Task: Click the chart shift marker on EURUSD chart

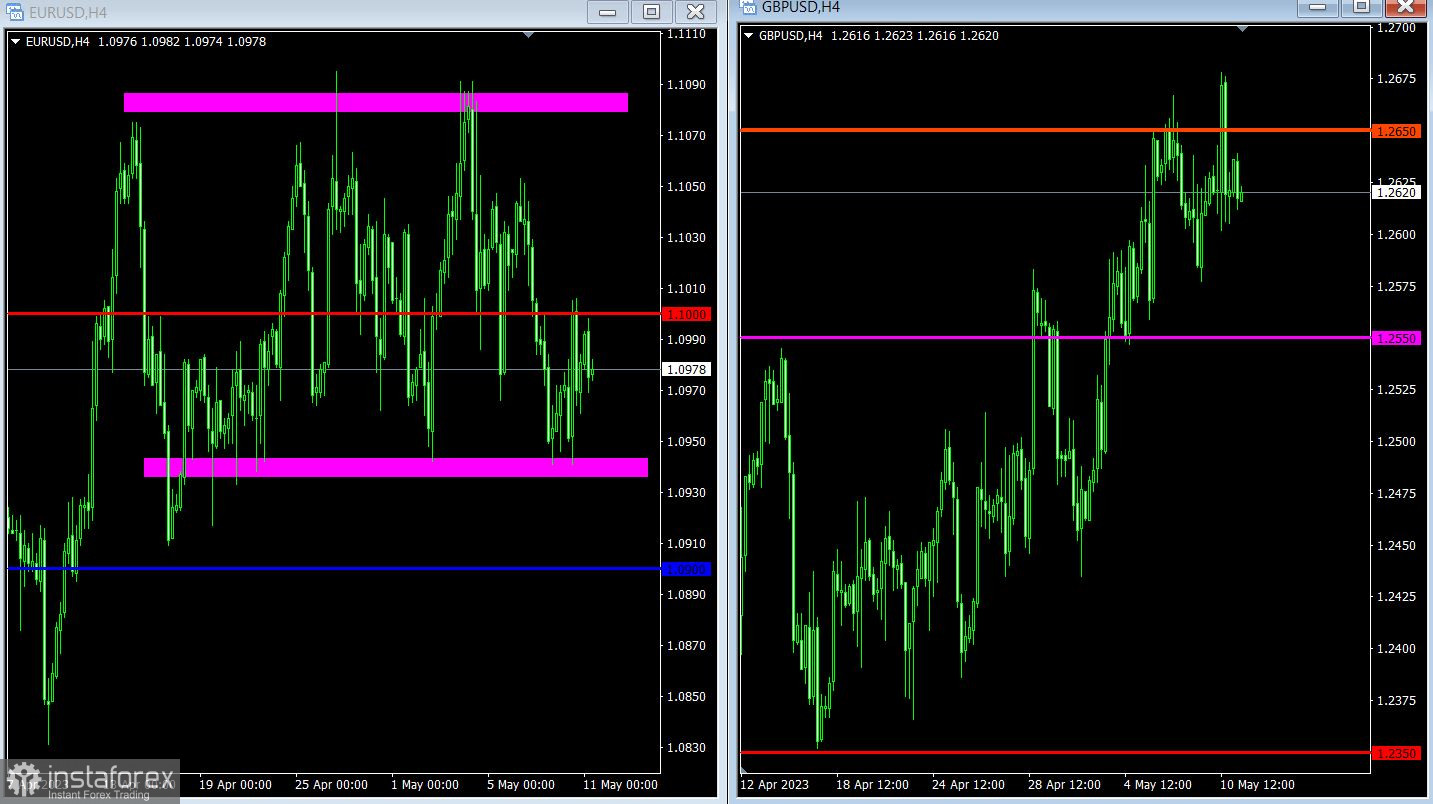Action: (x=529, y=35)
